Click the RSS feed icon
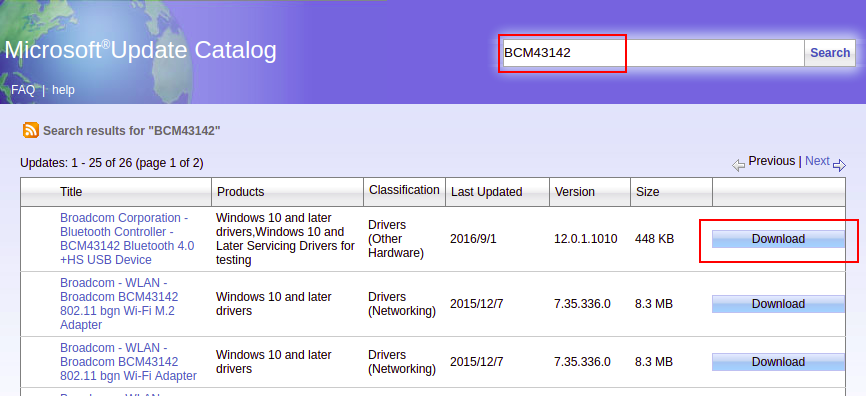The width and height of the screenshot is (866, 396). (31, 130)
